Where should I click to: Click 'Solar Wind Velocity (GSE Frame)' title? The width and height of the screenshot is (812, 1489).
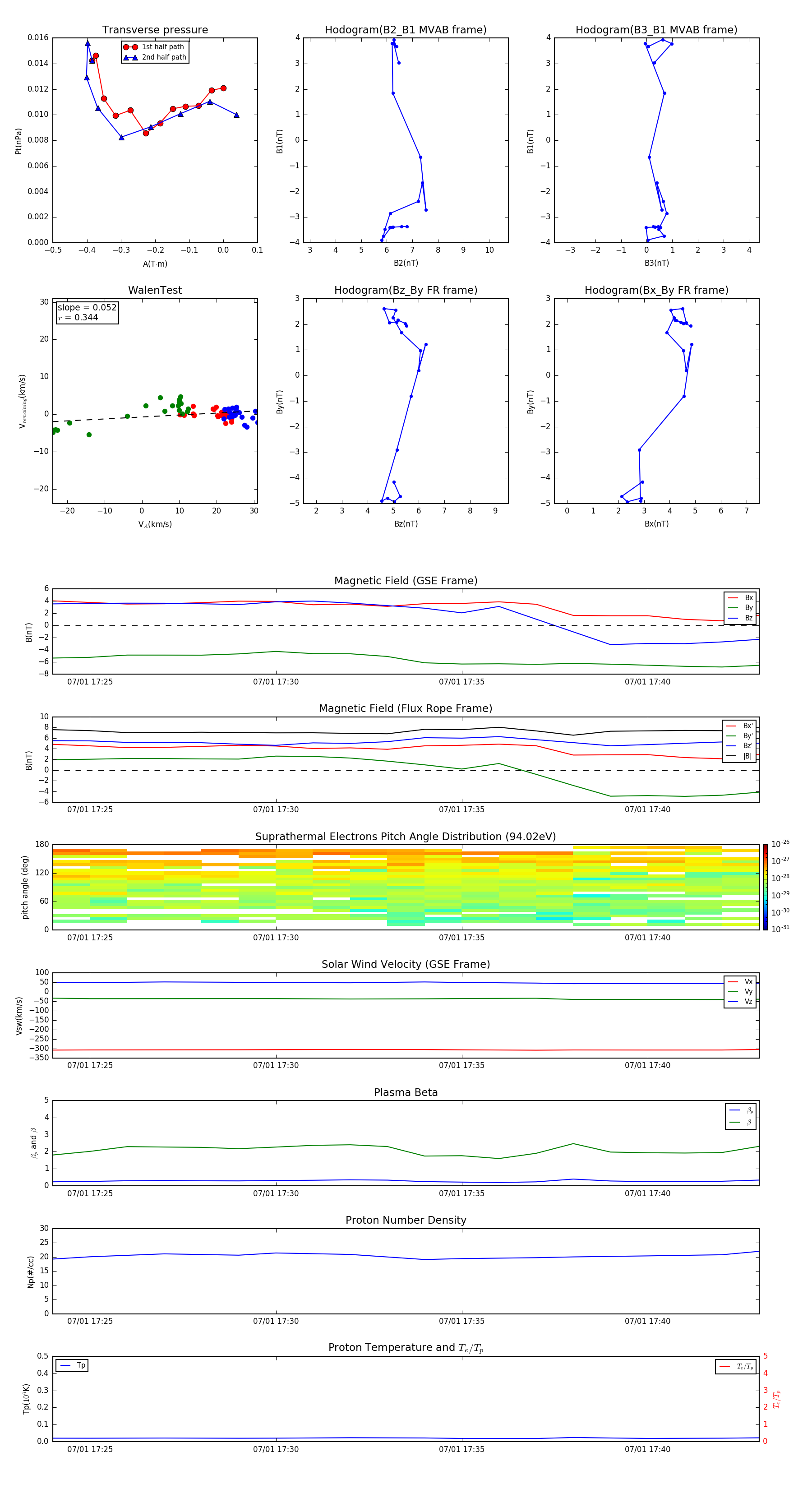(406, 964)
